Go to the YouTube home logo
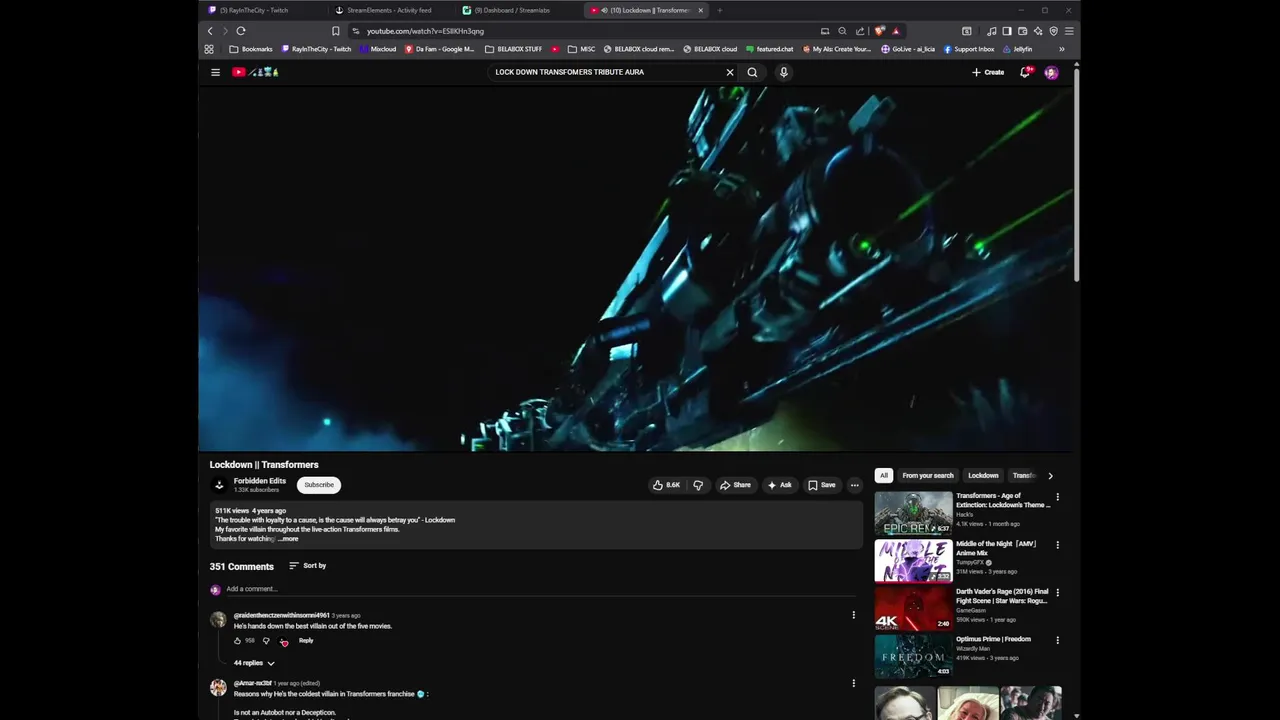 pos(255,72)
